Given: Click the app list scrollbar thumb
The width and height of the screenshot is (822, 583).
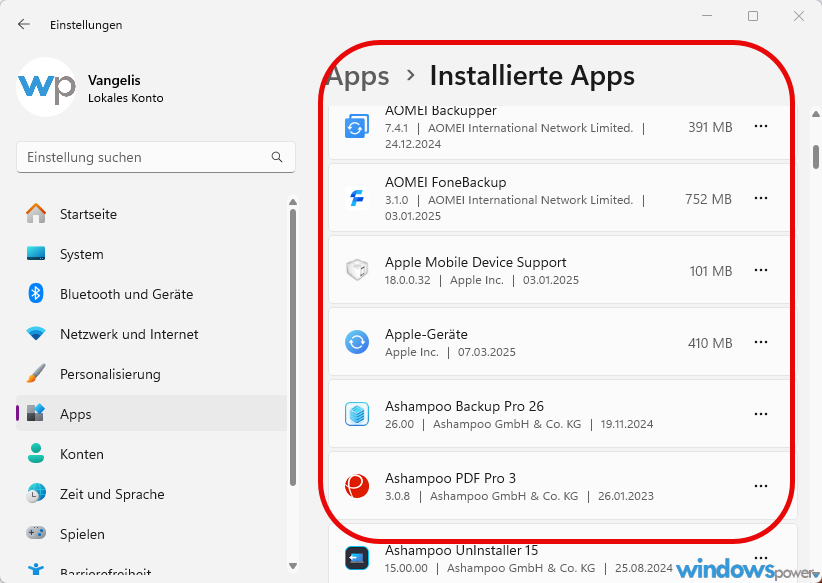Looking at the screenshot, I should (x=816, y=157).
